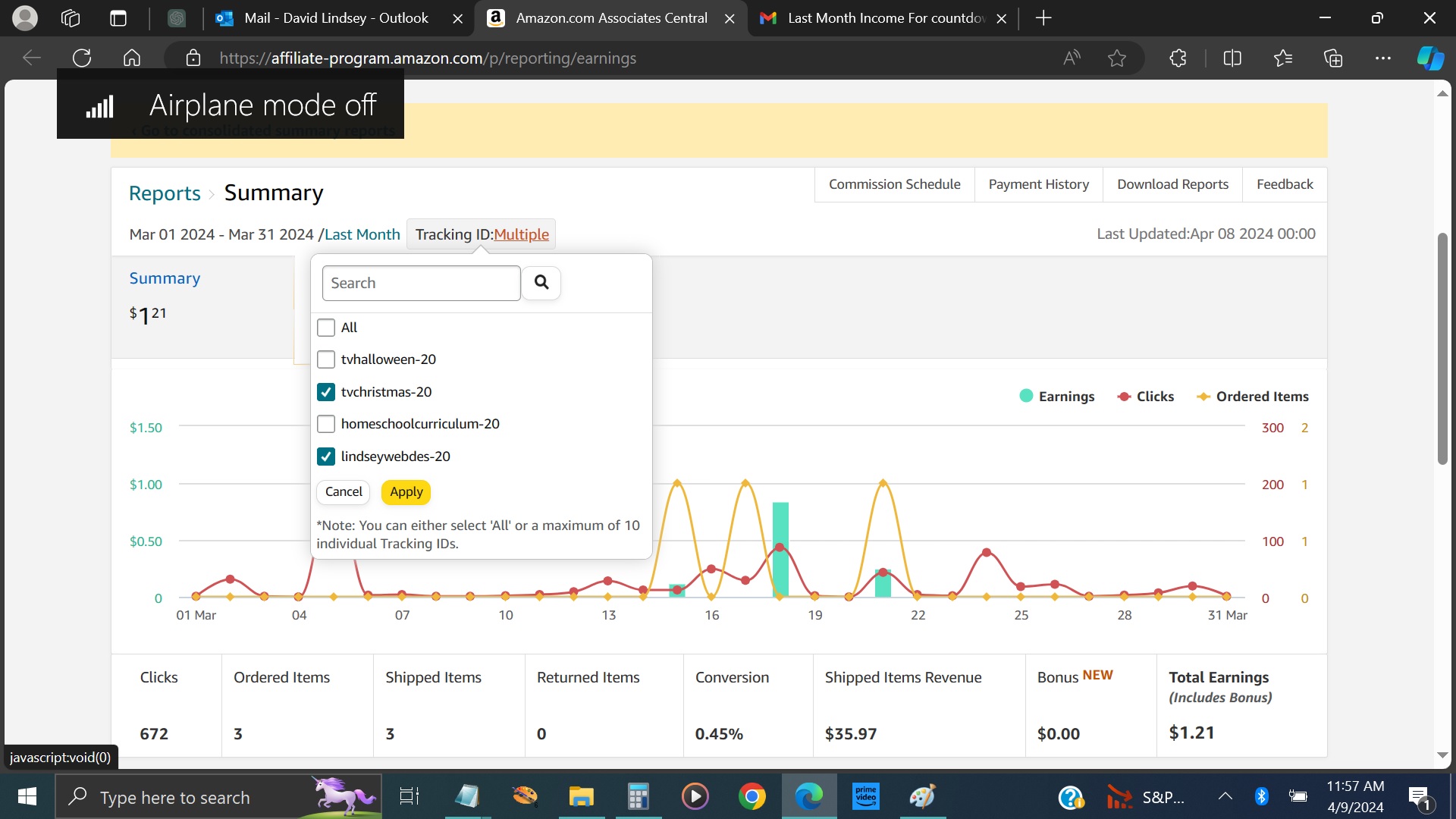Open Bluetooth tray icon
This screenshot has height=819, width=1456.
1261,796
